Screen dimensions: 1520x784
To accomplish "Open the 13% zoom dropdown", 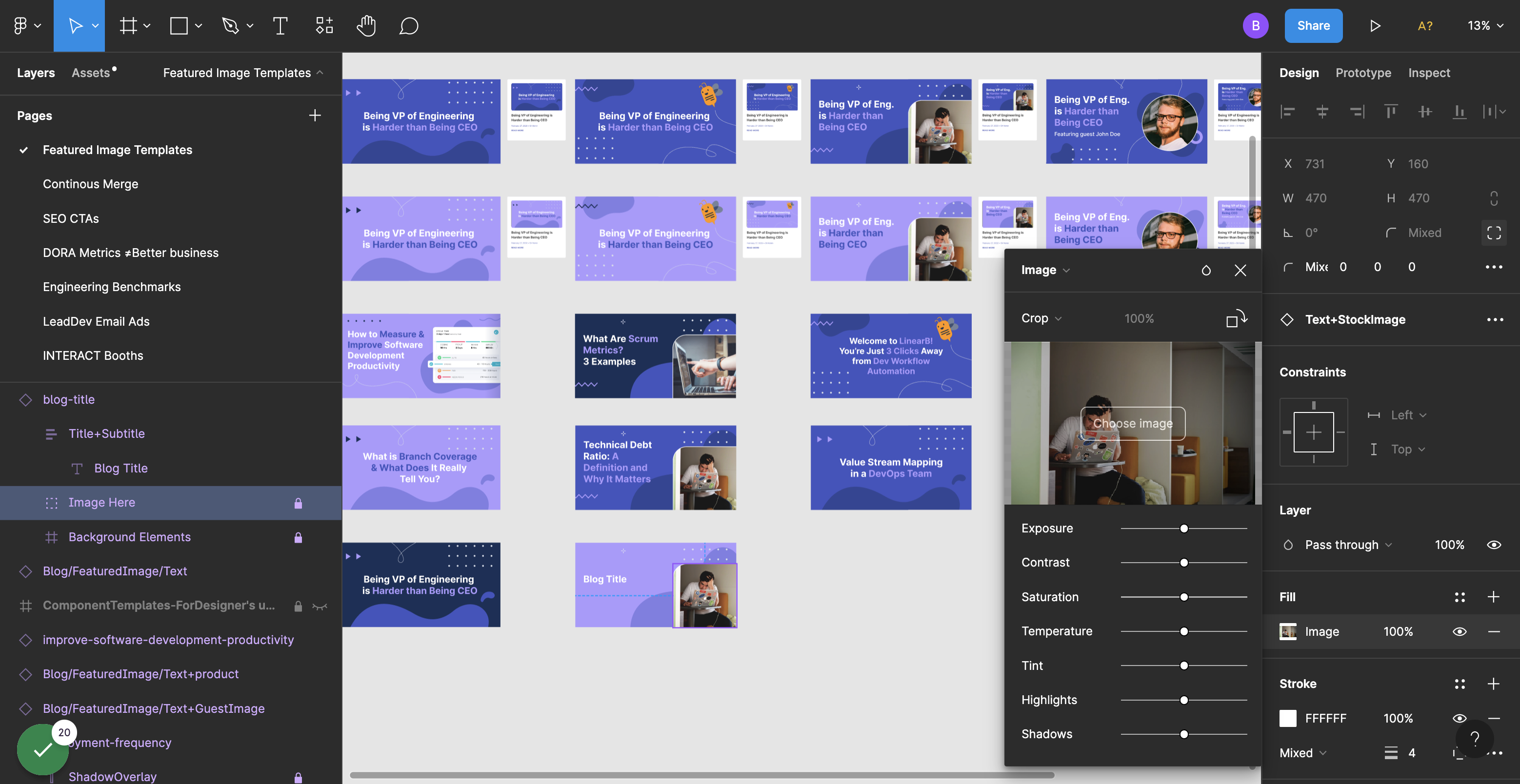I will [1485, 26].
